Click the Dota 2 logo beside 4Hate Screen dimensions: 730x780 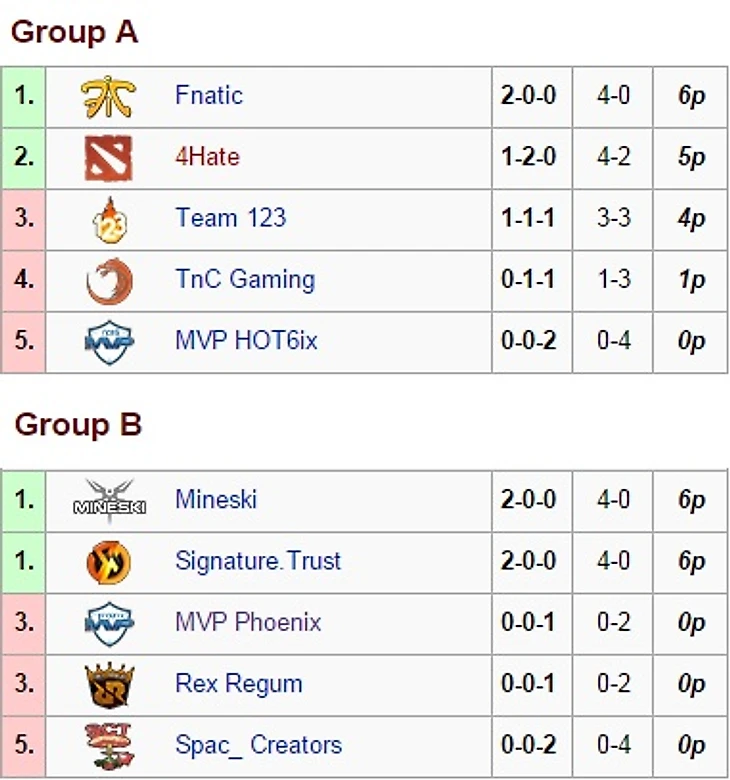[108, 158]
